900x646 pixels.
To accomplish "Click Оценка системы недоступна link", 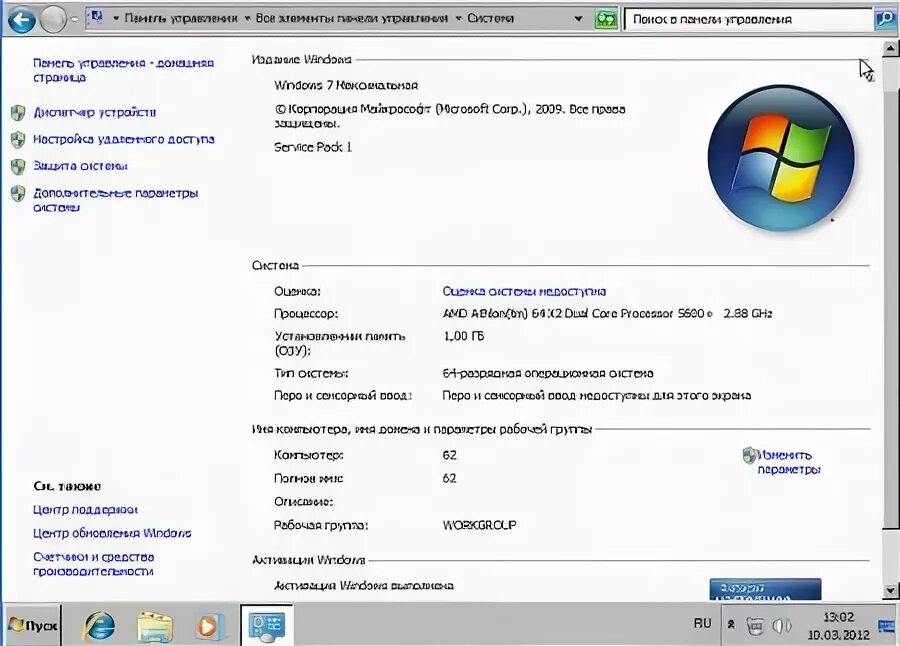I will 524,292.
